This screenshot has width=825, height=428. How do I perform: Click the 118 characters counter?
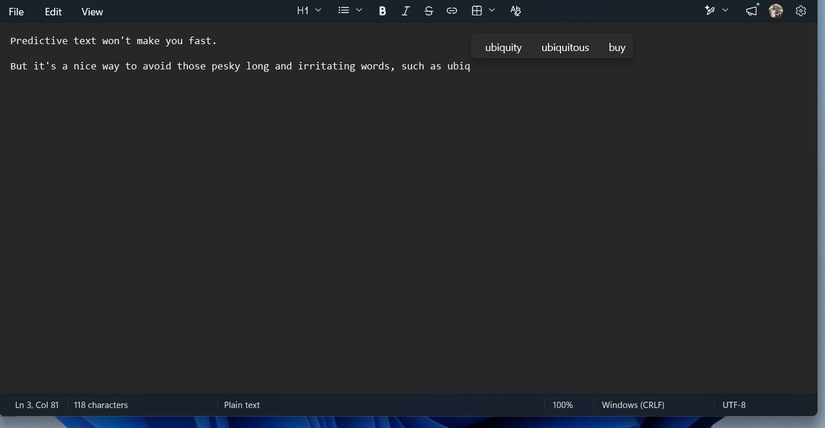(101, 405)
